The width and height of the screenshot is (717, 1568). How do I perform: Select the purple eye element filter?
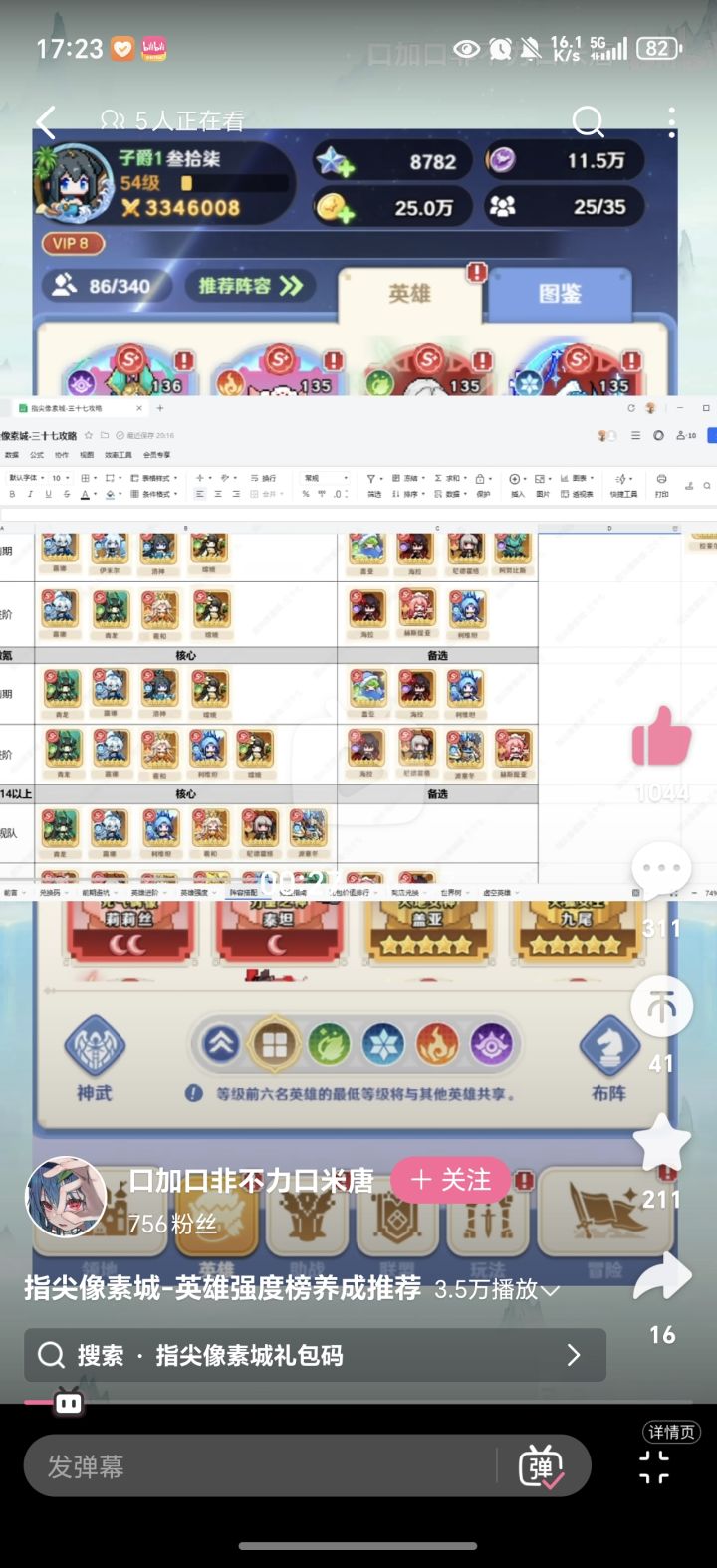pos(490,1044)
